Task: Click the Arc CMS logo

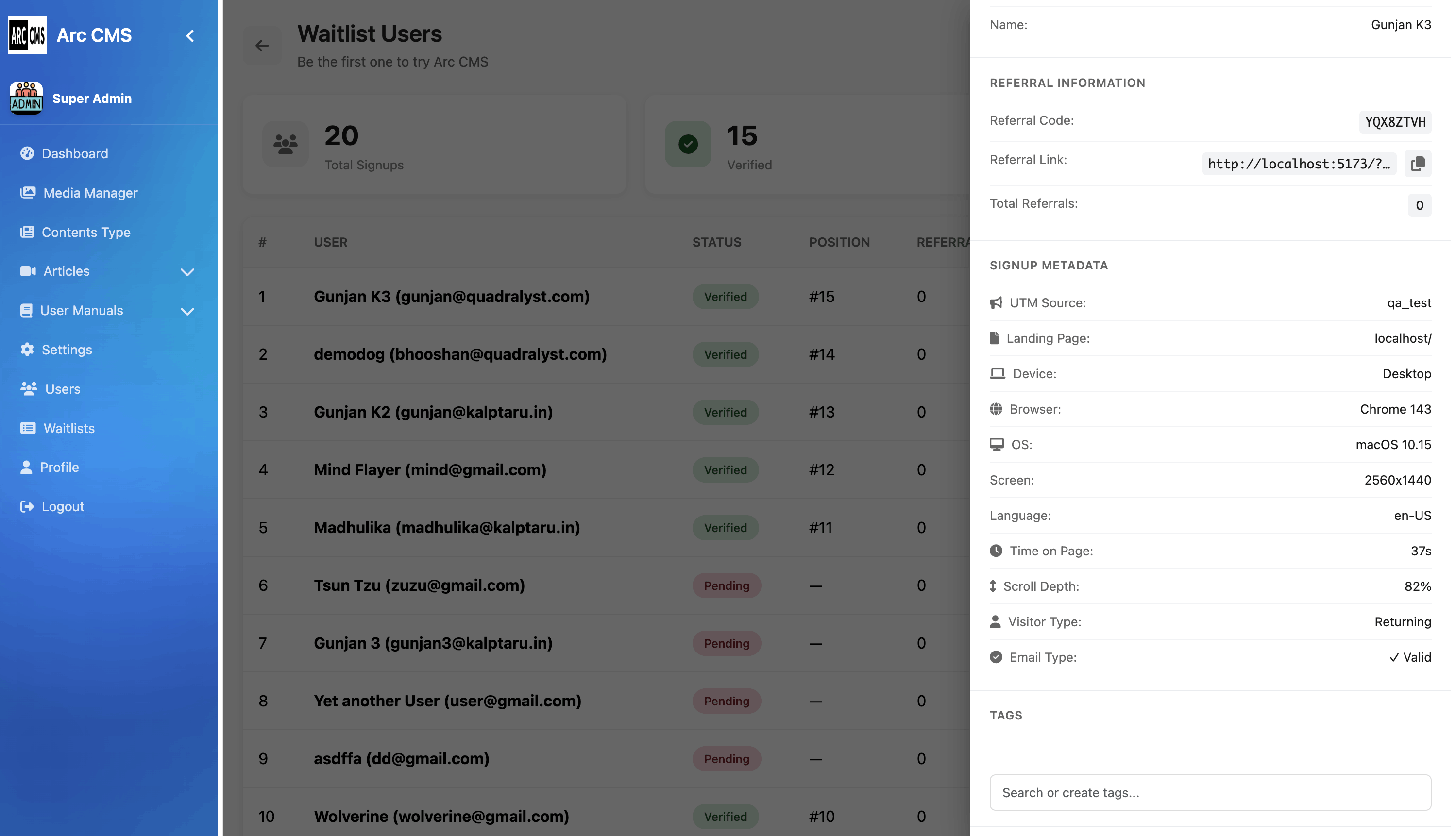Action: [27, 35]
